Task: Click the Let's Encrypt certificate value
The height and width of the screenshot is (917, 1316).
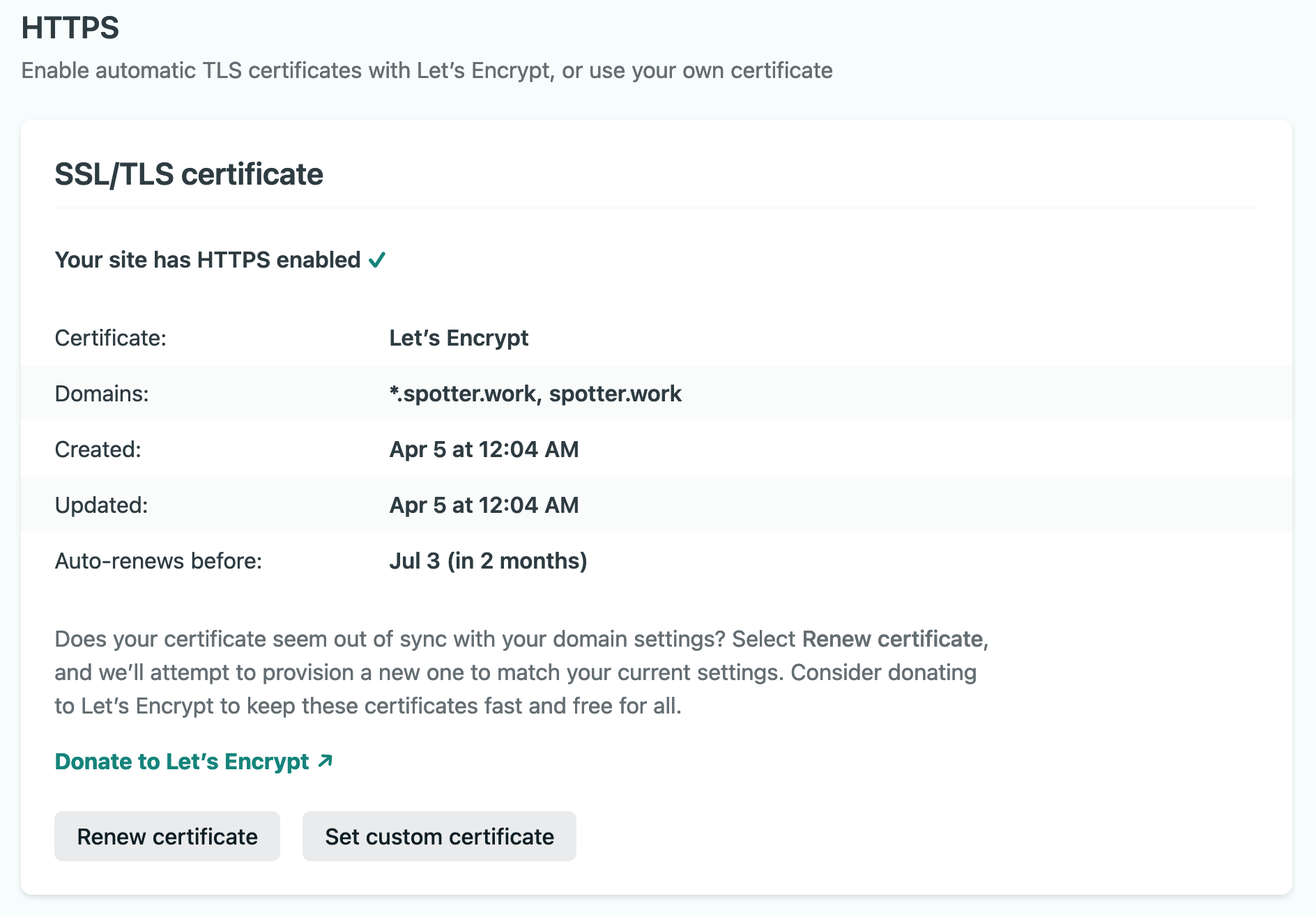Action: point(459,338)
